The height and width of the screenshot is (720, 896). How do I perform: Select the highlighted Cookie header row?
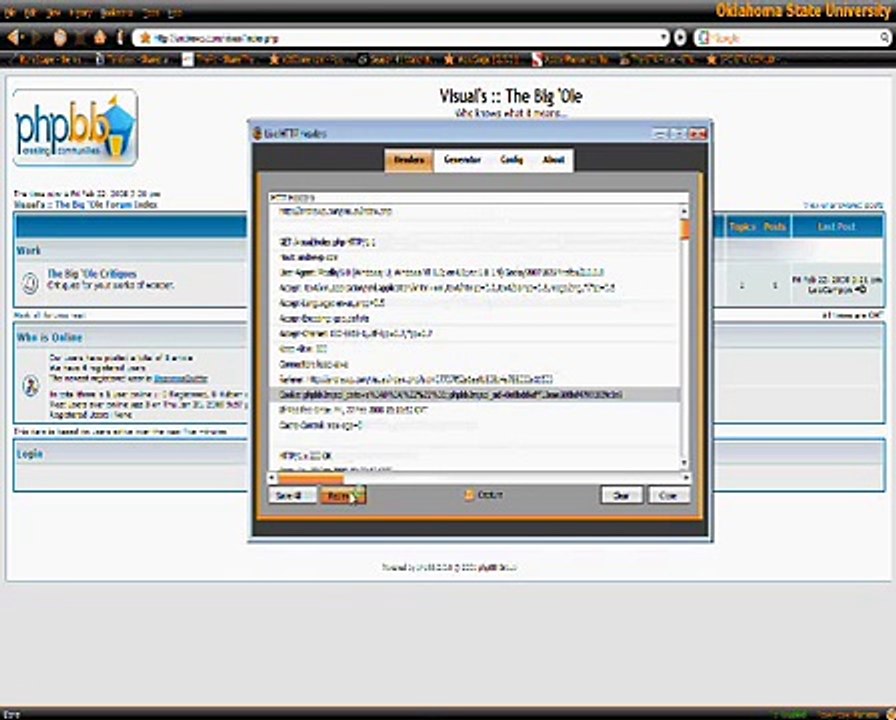coord(474,394)
